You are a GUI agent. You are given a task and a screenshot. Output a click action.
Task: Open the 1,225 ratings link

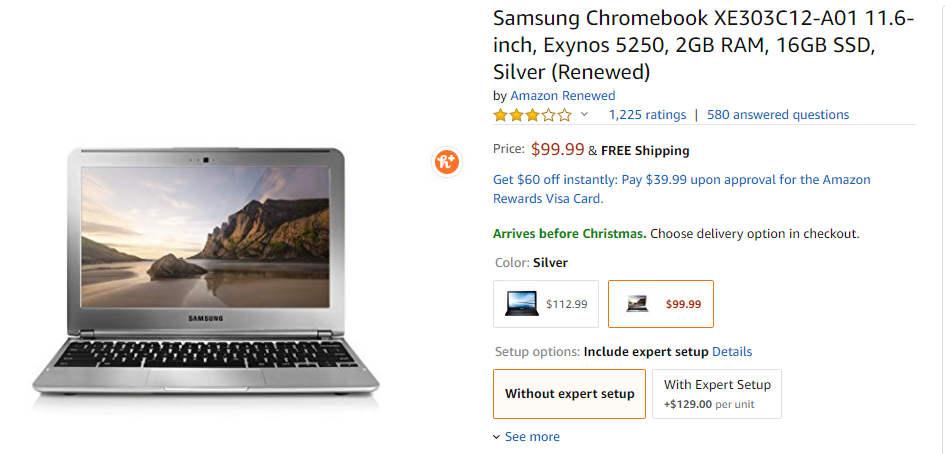(647, 115)
